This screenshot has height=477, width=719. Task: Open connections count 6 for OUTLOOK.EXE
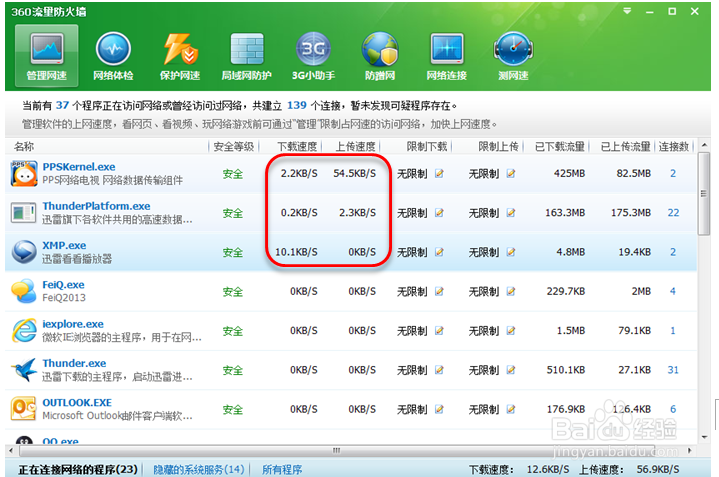(673, 409)
